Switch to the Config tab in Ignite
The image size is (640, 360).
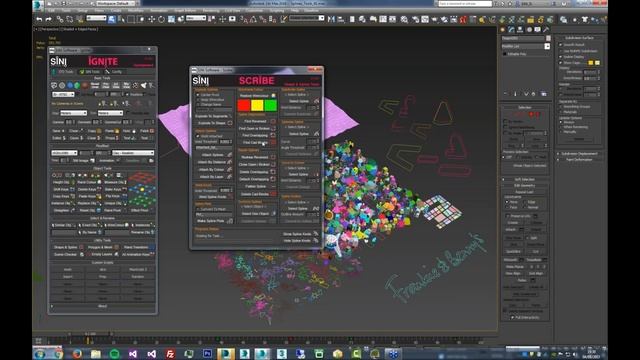click(x=113, y=72)
